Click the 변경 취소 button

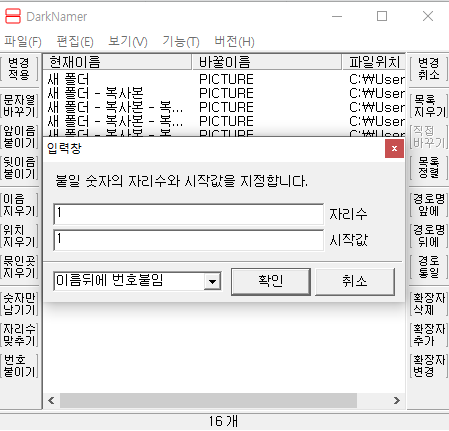click(x=429, y=69)
